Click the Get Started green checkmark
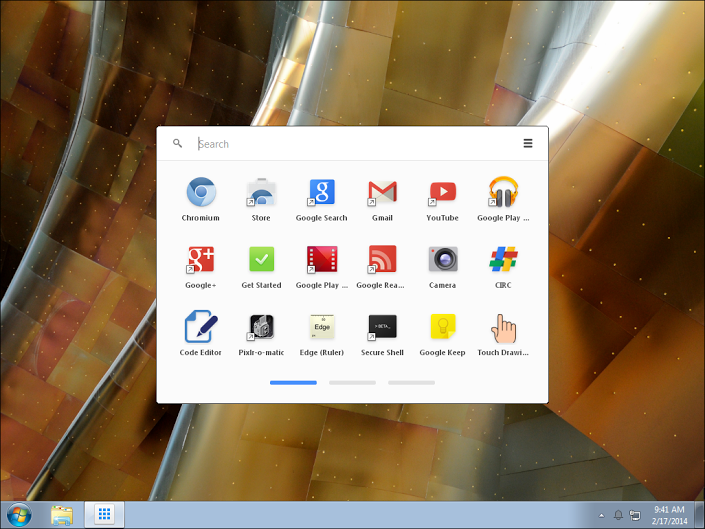This screenshot has width=705, height=529. (261, 259)
